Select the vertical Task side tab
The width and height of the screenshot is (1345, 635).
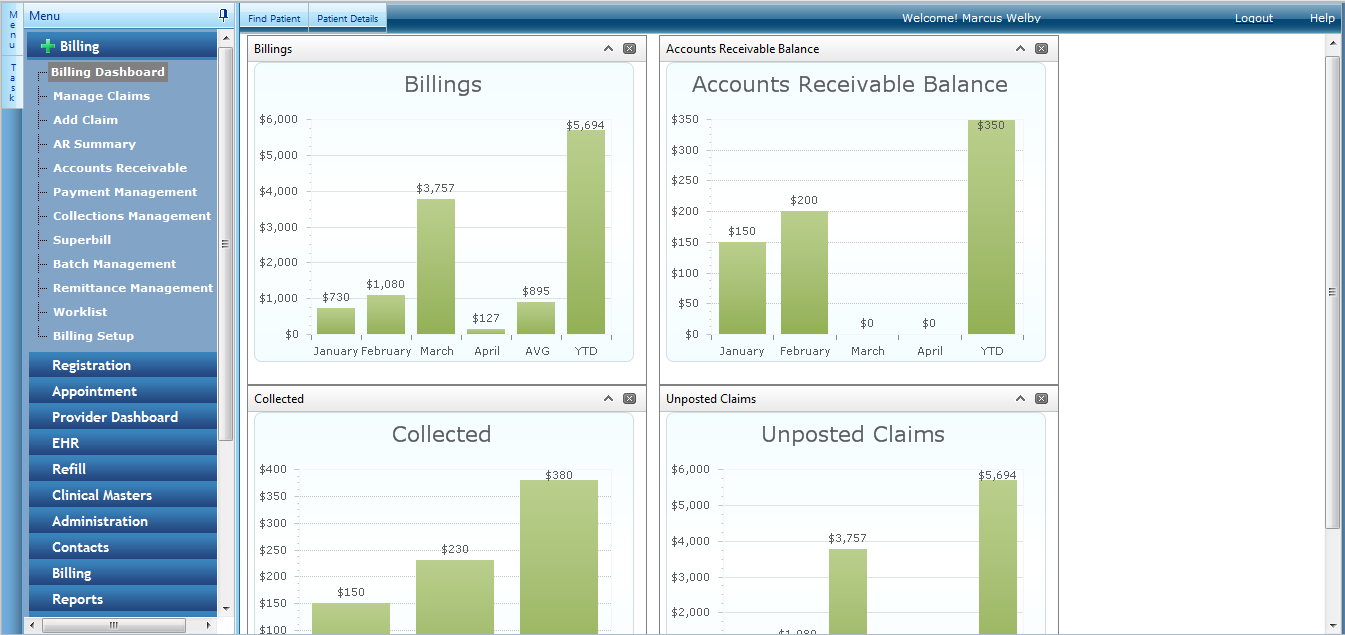pyautogui.click(x=13, y=82)
